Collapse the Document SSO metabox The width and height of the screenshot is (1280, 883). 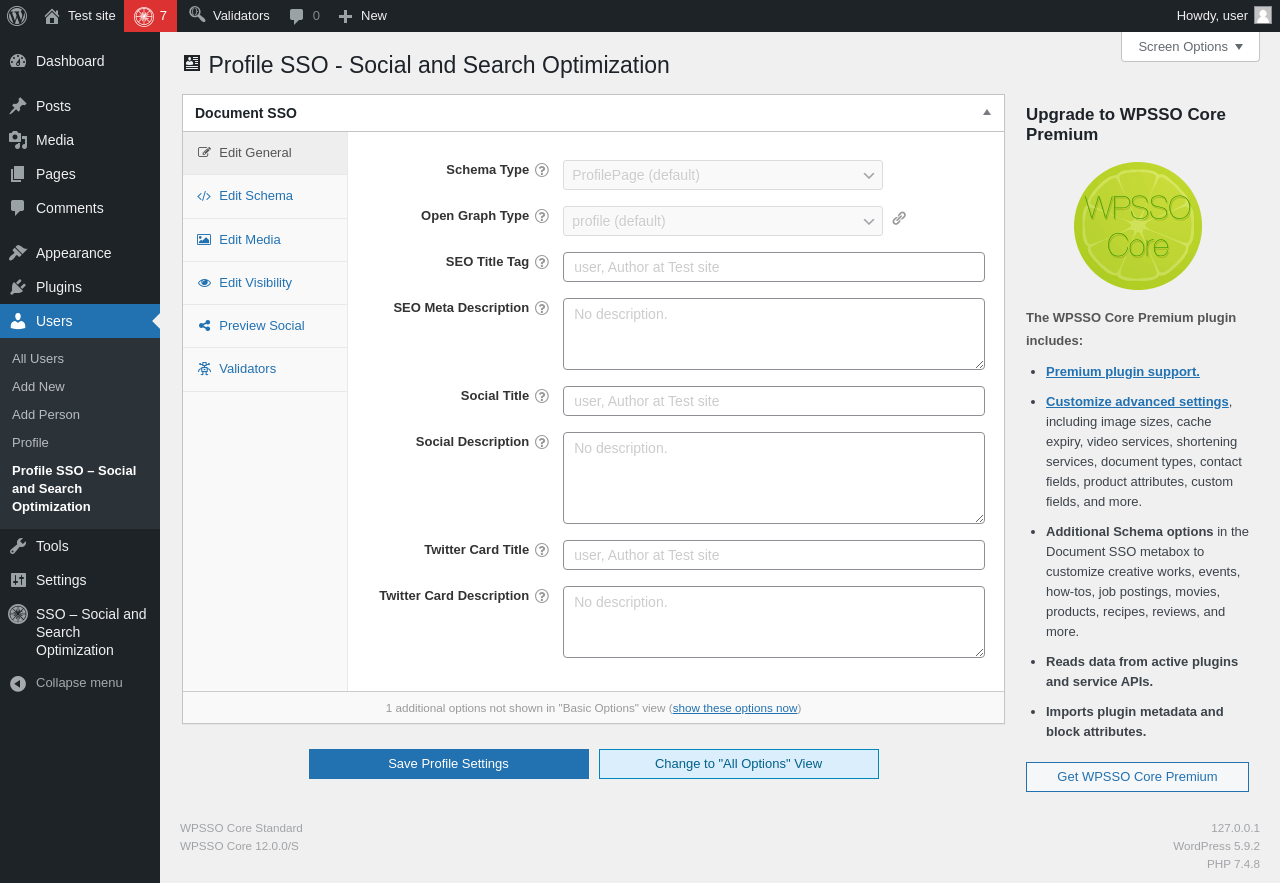[987, 112]
